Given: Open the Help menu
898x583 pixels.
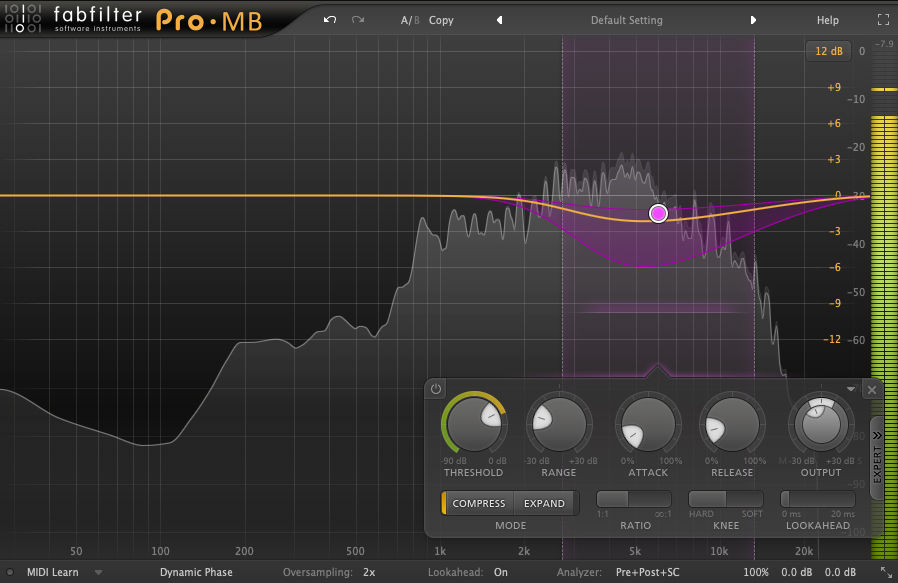Looking at the screenshot, I should coord(828,20).
